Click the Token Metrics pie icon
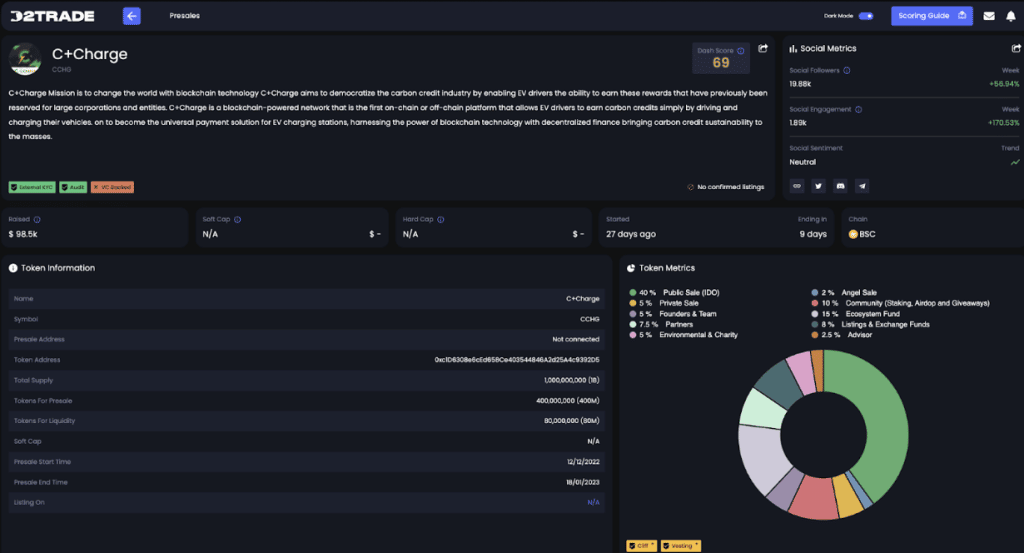Screen dimensions: 1024x553 pos(631,268)
